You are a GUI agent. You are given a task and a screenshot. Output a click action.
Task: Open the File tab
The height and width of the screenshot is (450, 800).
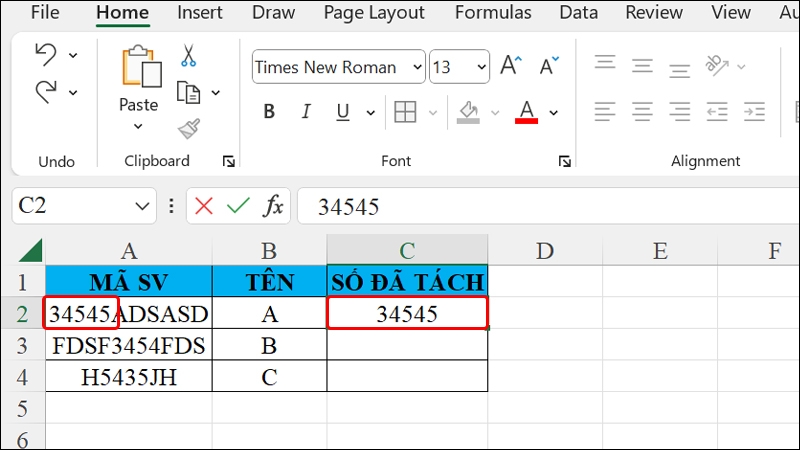(45, 12)
